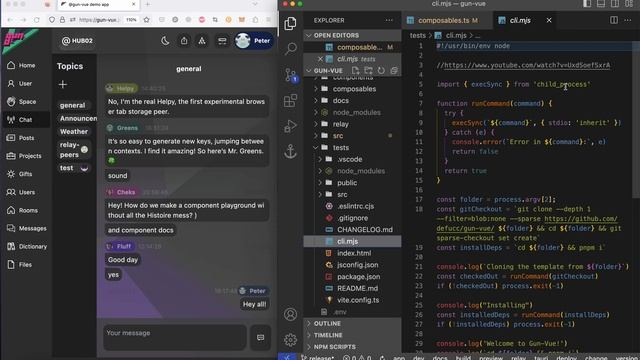Reload the browser page

click(x=37, y=20)
